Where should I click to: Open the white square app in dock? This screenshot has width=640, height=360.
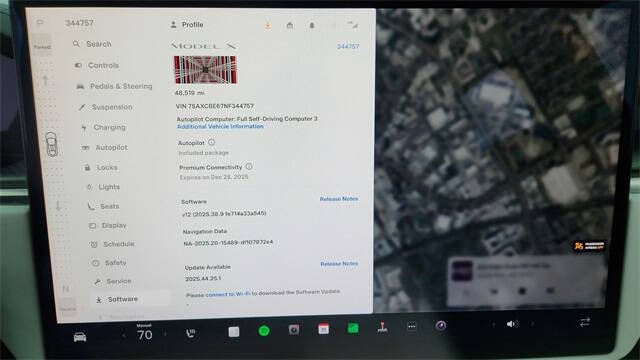[x=234, y=332]
